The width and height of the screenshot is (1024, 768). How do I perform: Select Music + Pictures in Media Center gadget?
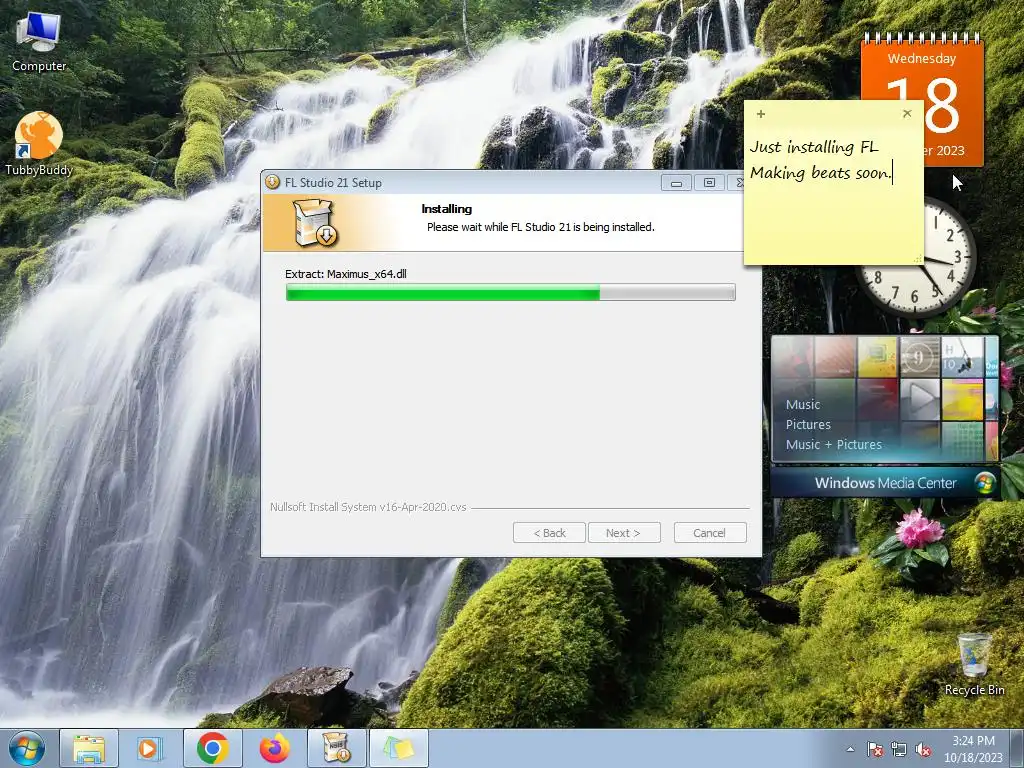[833, 445]
